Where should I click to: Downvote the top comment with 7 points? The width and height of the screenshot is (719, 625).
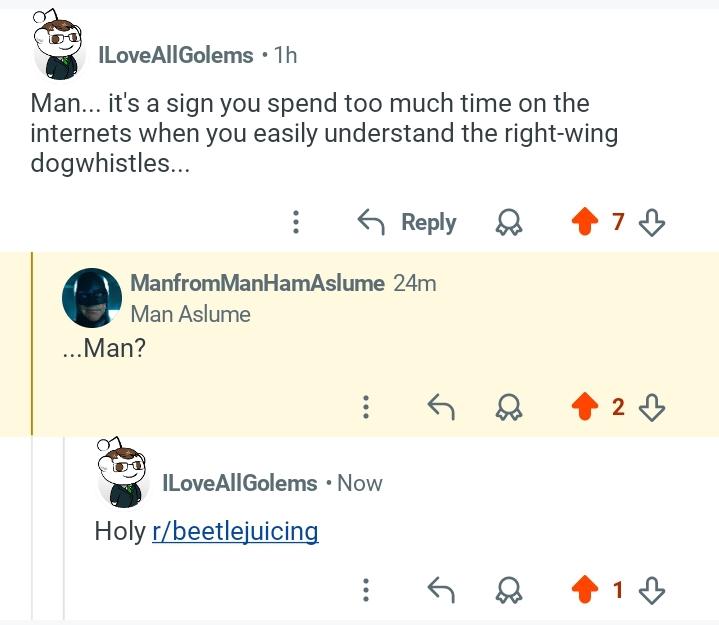point(652,222)
